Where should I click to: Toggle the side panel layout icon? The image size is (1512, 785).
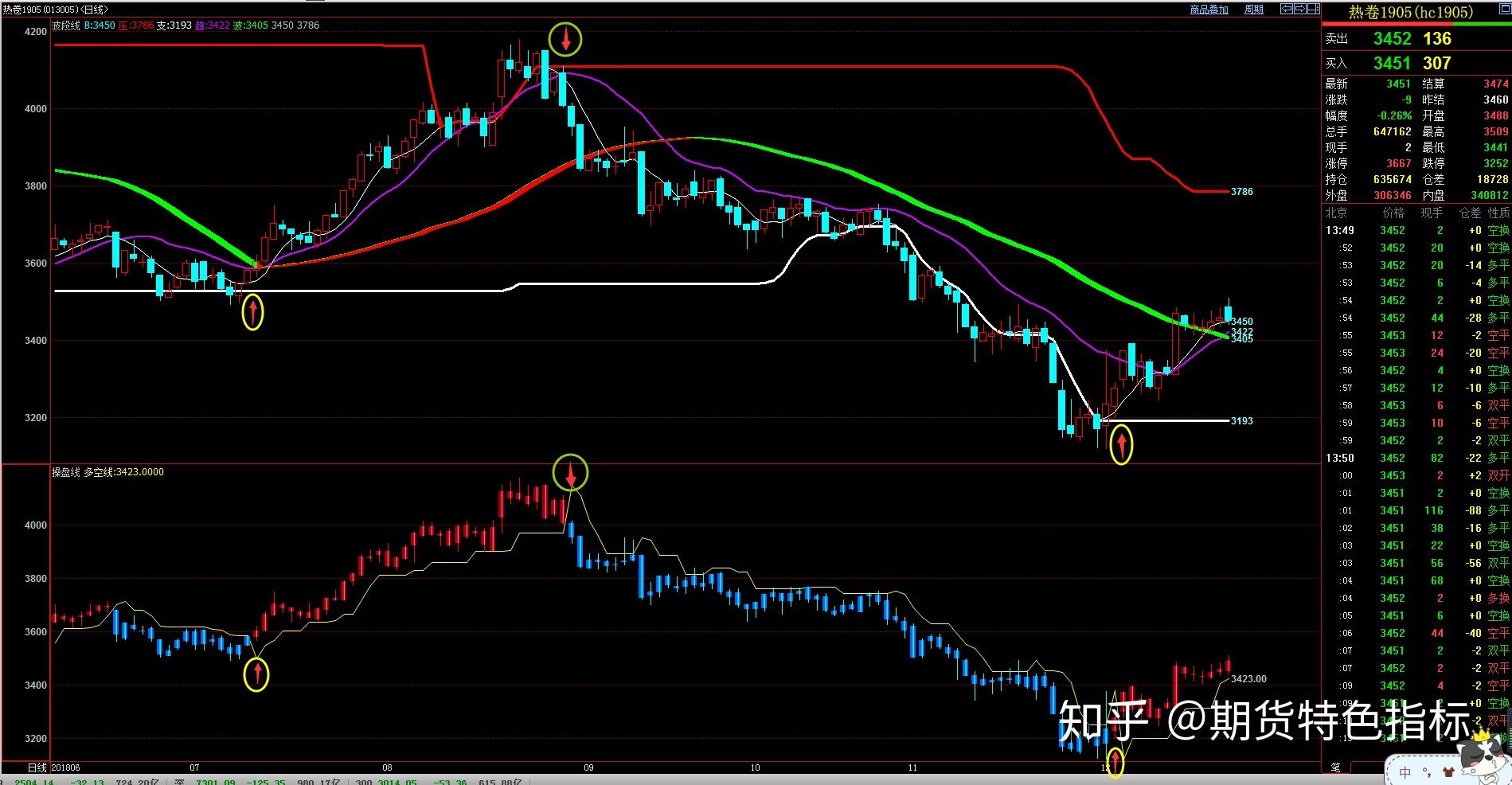click(x=1314, y=9)
